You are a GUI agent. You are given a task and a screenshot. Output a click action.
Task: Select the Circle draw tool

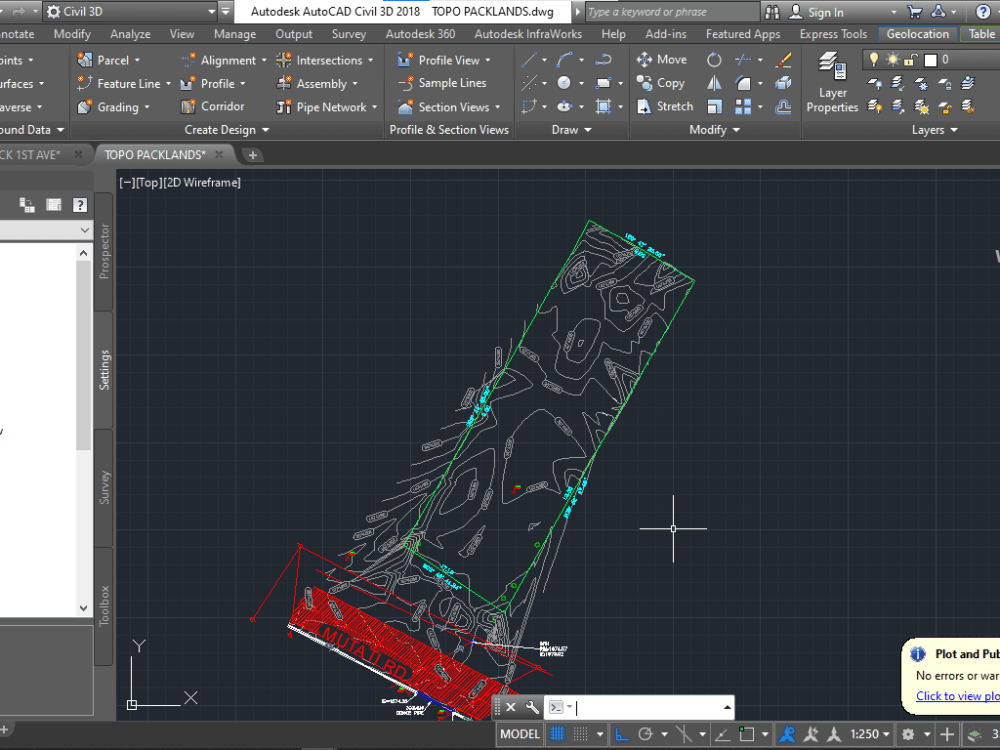564,83
